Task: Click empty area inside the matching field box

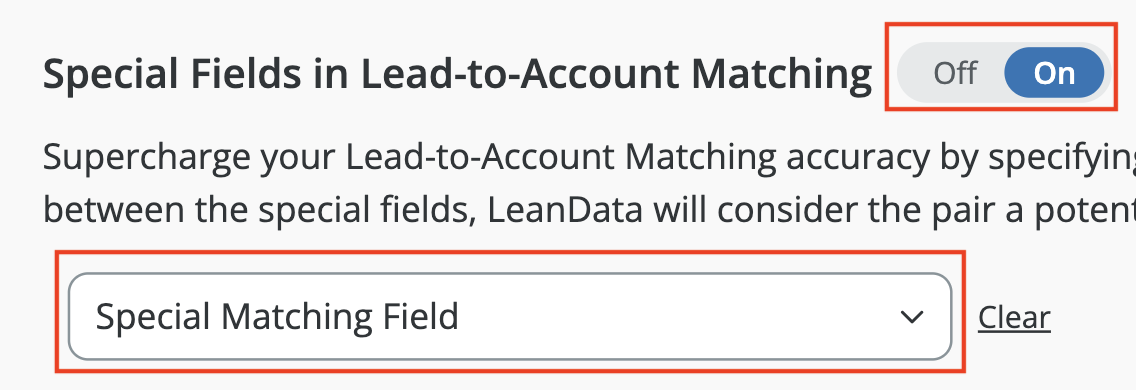Action: click(x=674, y=317)
